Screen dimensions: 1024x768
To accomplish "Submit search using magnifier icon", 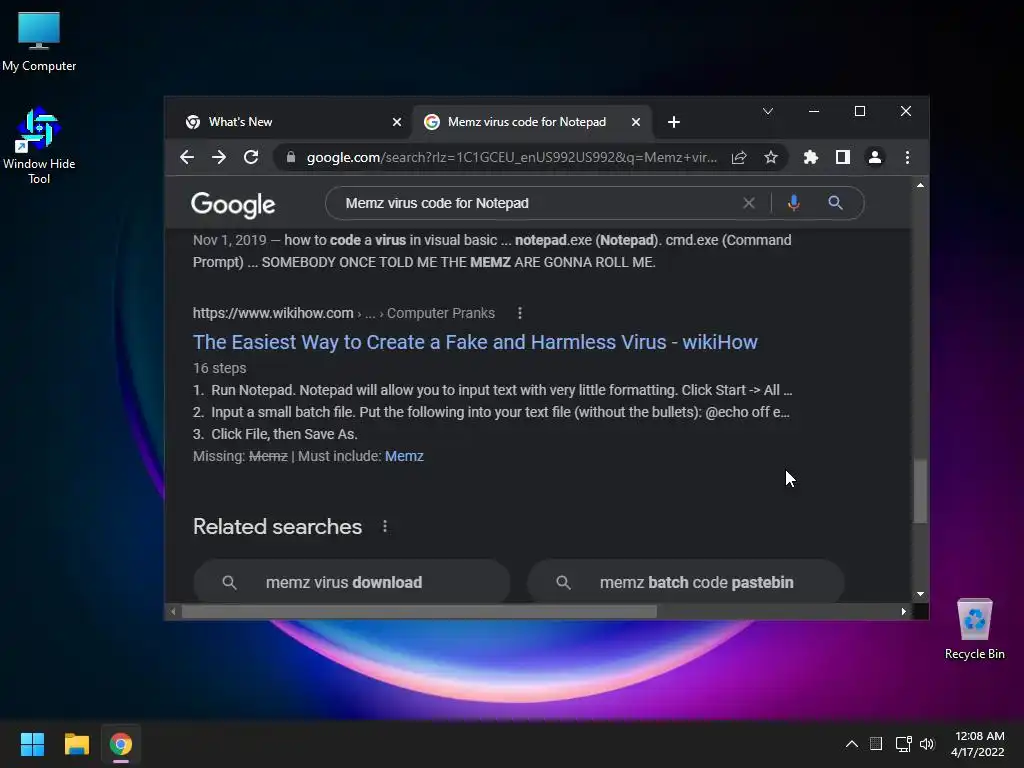I will click(835, 203).
